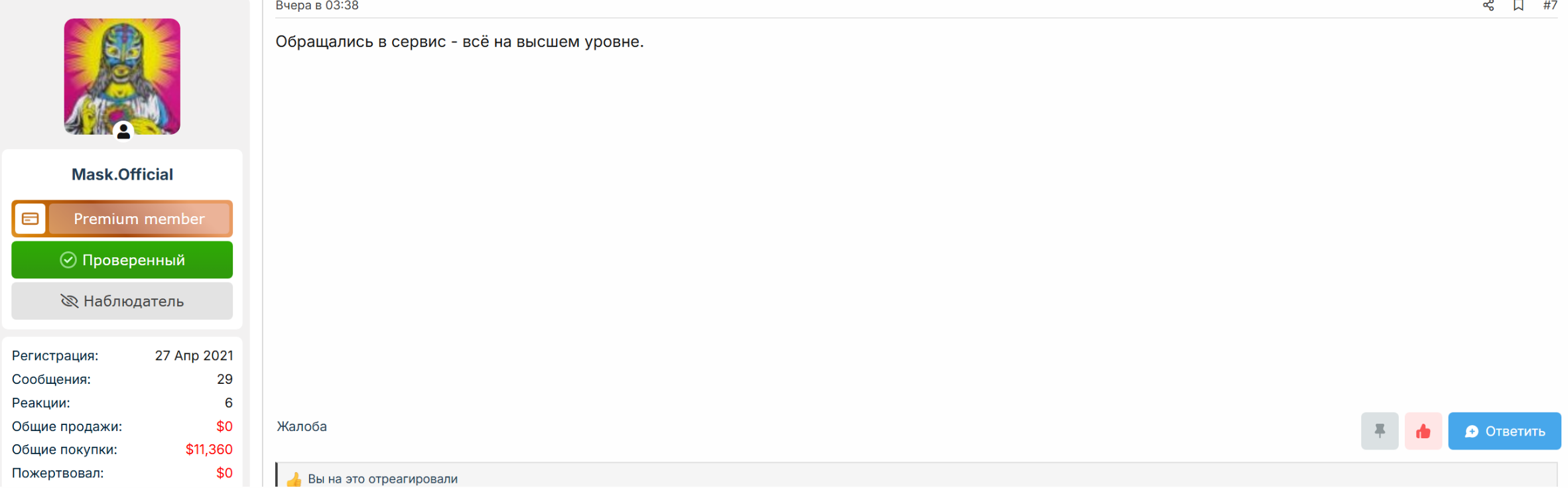The image size is (1568, 488).
Task: Open the Mask.Official avatar image
Action: [x=122, y=76]
